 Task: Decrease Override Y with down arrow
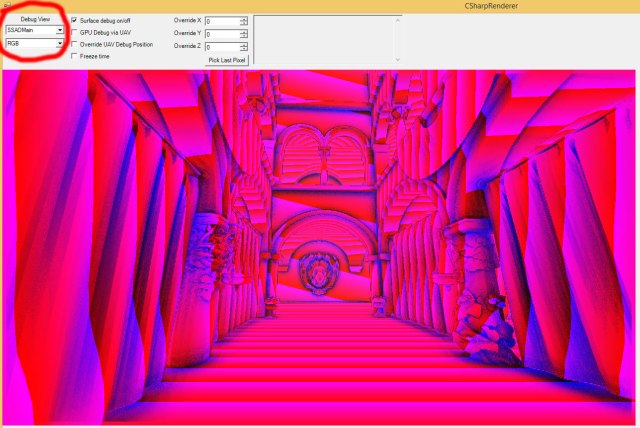(244, 37)
